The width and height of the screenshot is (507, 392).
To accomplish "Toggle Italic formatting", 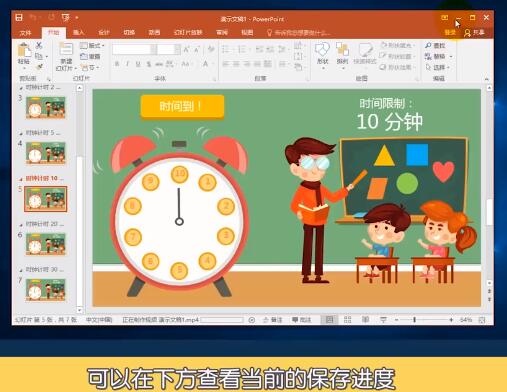I will tap(127, 64).
